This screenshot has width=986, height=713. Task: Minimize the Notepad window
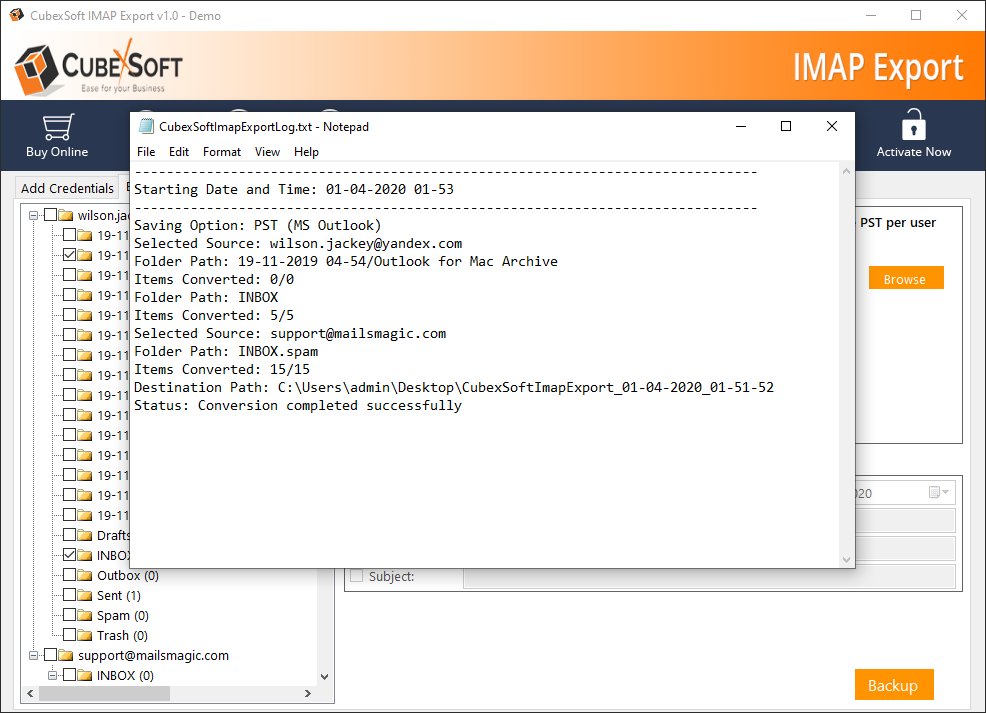point(741,126)
